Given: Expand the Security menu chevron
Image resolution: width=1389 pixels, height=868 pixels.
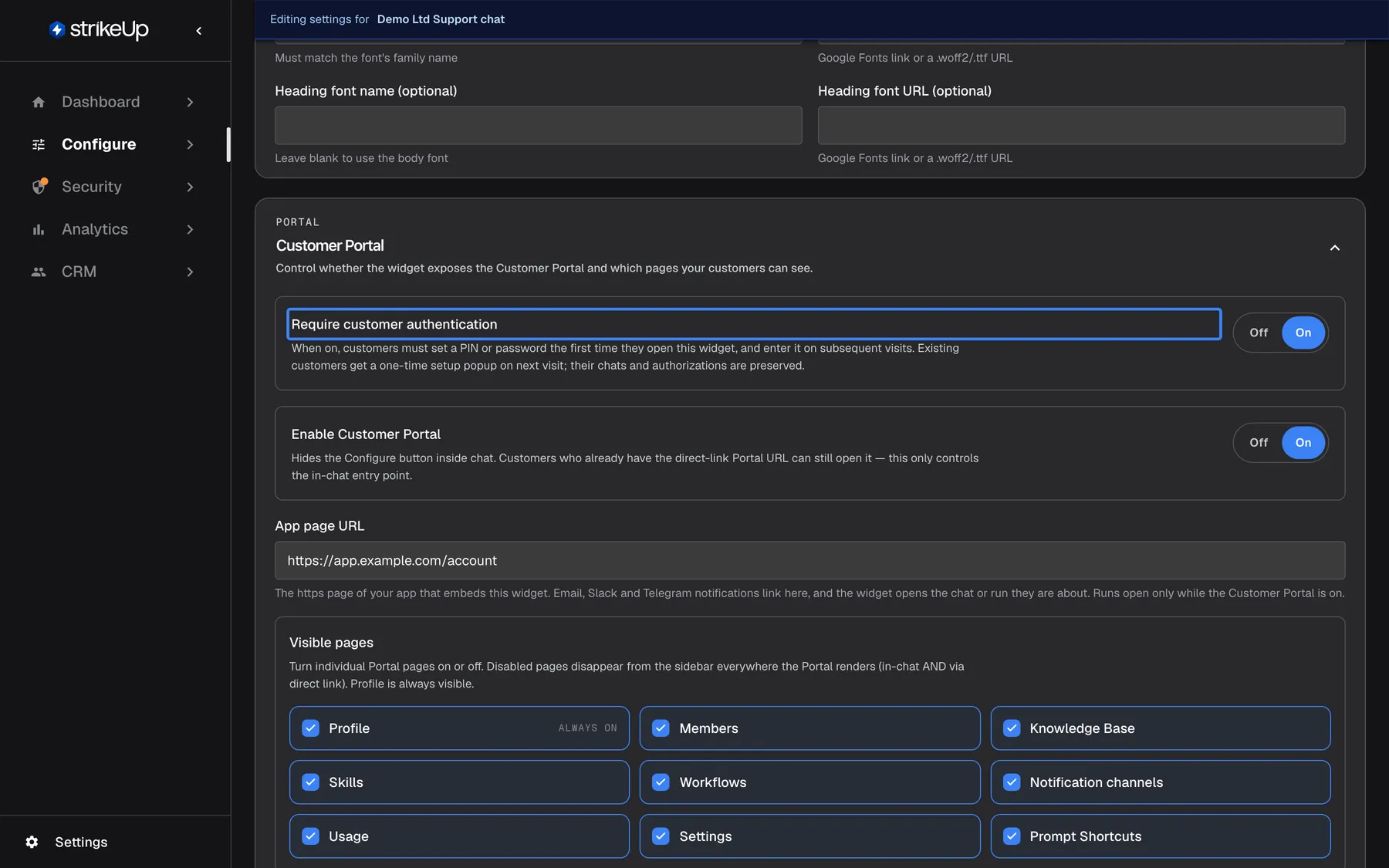Looking at the screenshot, I should coord(190,187).
